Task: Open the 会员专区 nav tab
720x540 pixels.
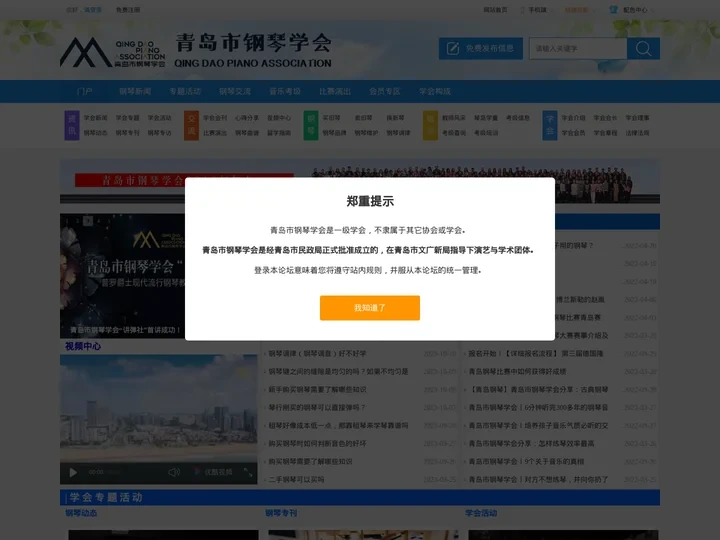Action: coord(385,91)
